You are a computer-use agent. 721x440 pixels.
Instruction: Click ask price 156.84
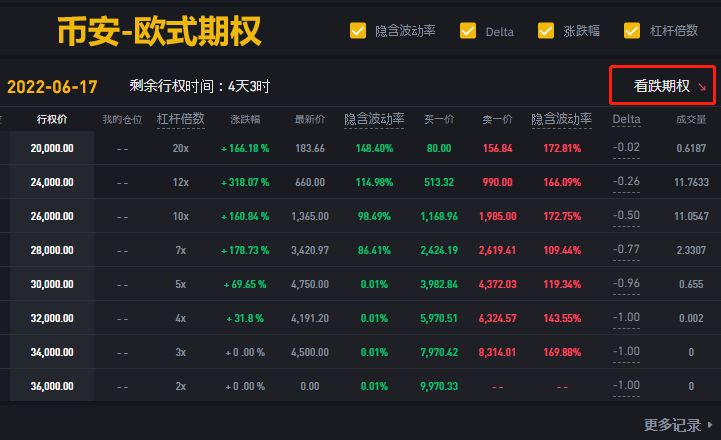pyautogui.click(x=498, y=148)
